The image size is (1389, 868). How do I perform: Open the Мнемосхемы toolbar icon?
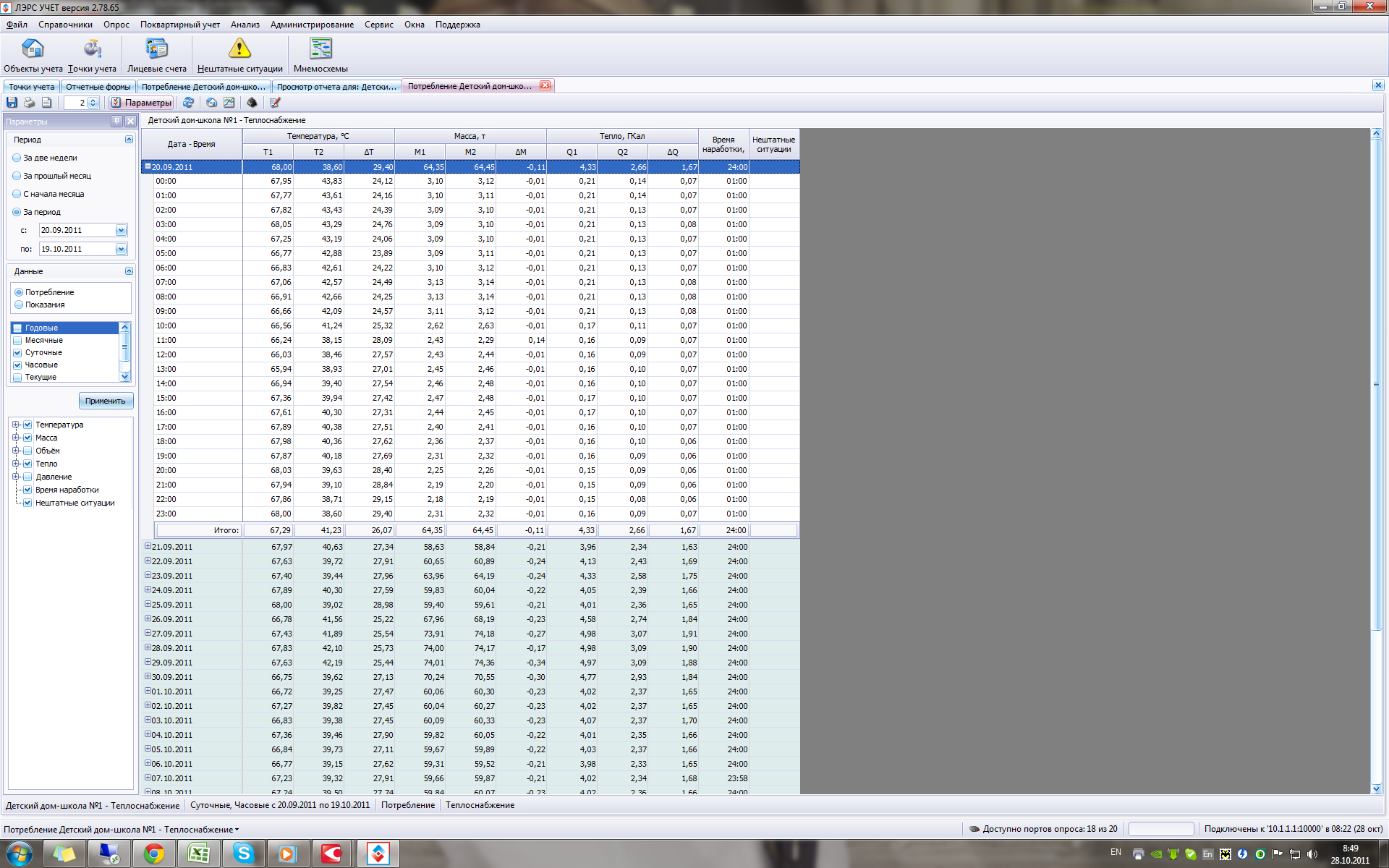[320, 56]
